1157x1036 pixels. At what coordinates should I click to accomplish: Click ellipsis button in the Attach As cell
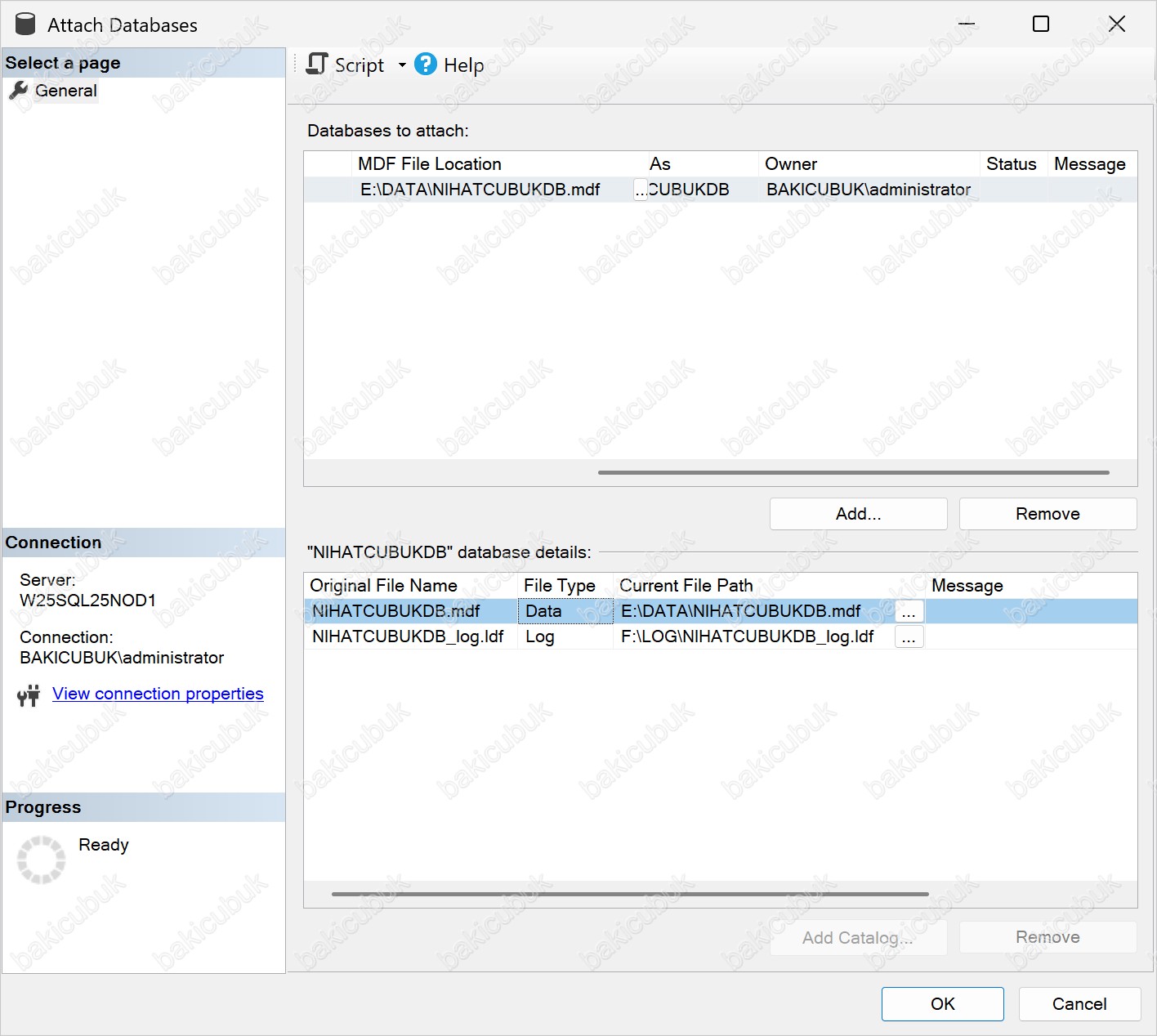click(x=641, y=190)
